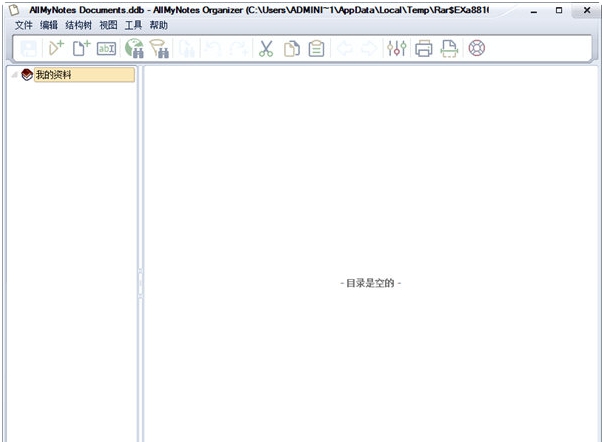Open the 帮助 menu
Image resolution: width=604 pixels, height=442 pixels.
pyautogui.click(x=159, y=25)
